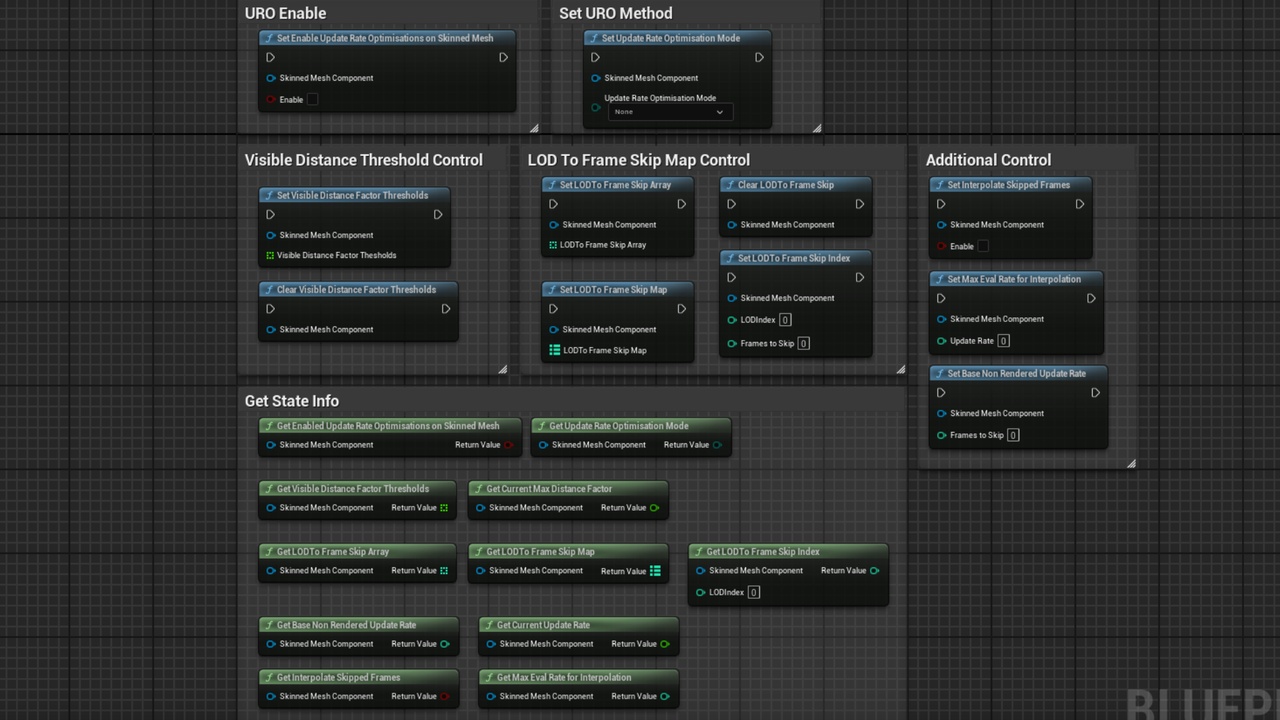
Task: Click output exec pin of Set Update Rate Optimisation Mode
Action: click(759, 58)
